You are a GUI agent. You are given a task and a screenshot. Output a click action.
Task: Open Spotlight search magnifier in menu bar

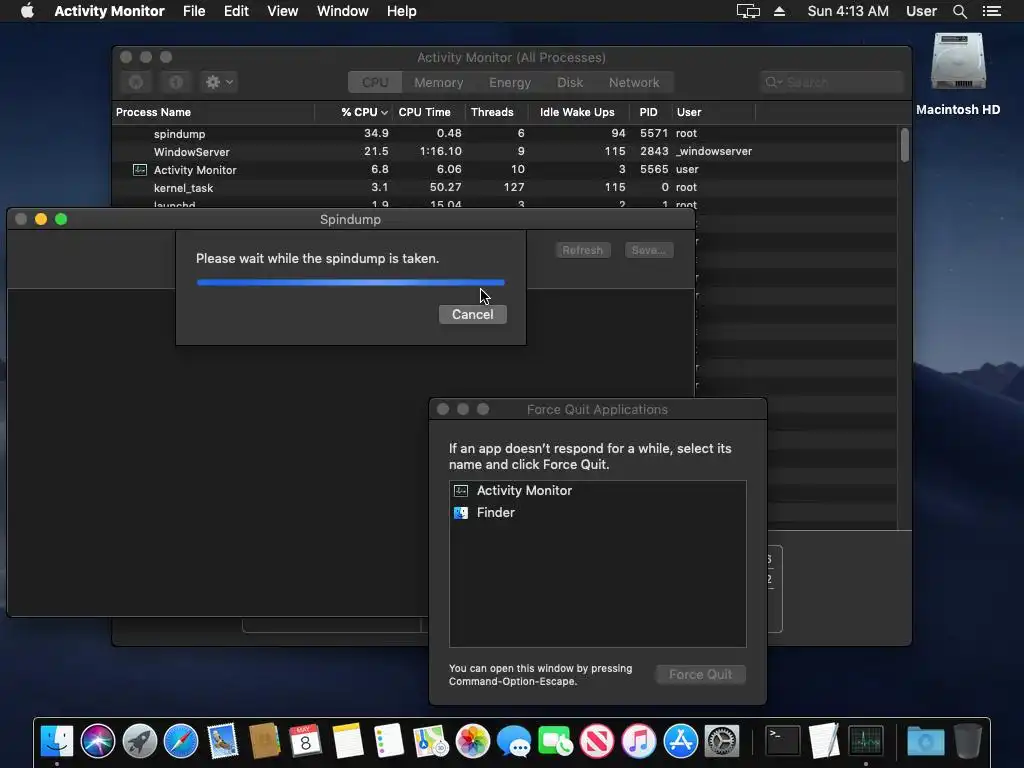click(x=959, y=11)
